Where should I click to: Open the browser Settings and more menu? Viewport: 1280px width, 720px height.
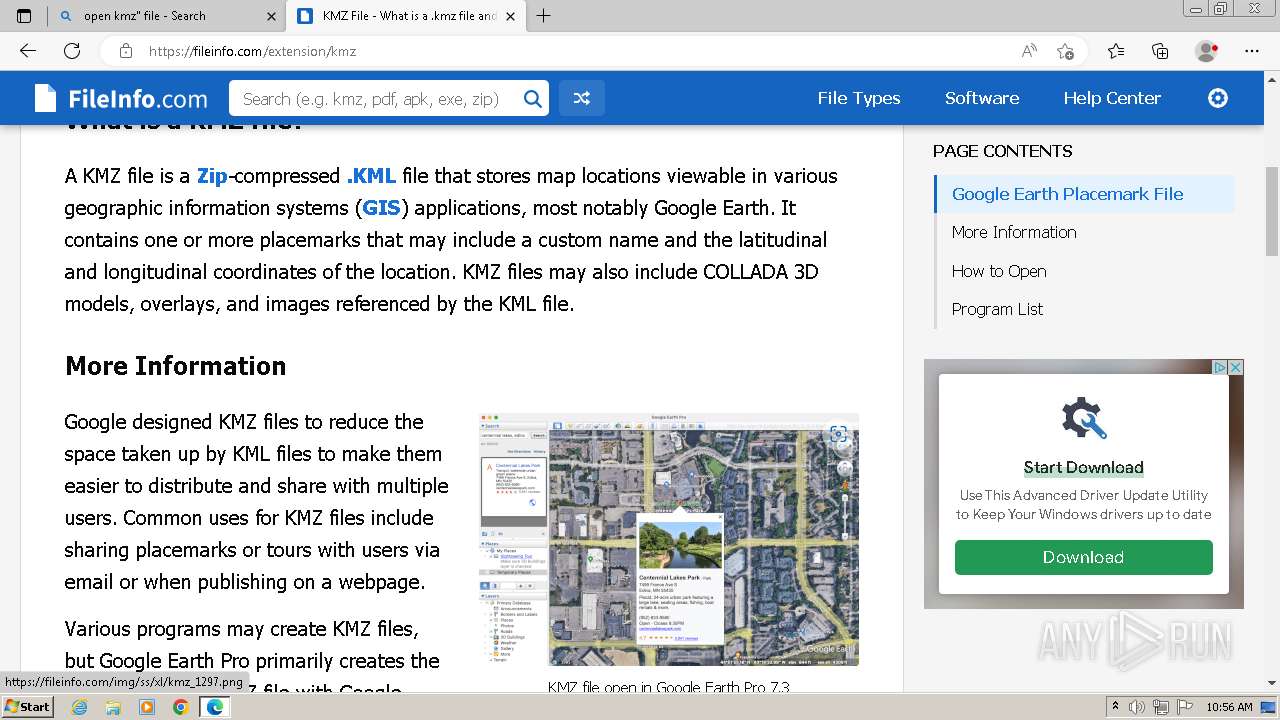coord(1252,51)
